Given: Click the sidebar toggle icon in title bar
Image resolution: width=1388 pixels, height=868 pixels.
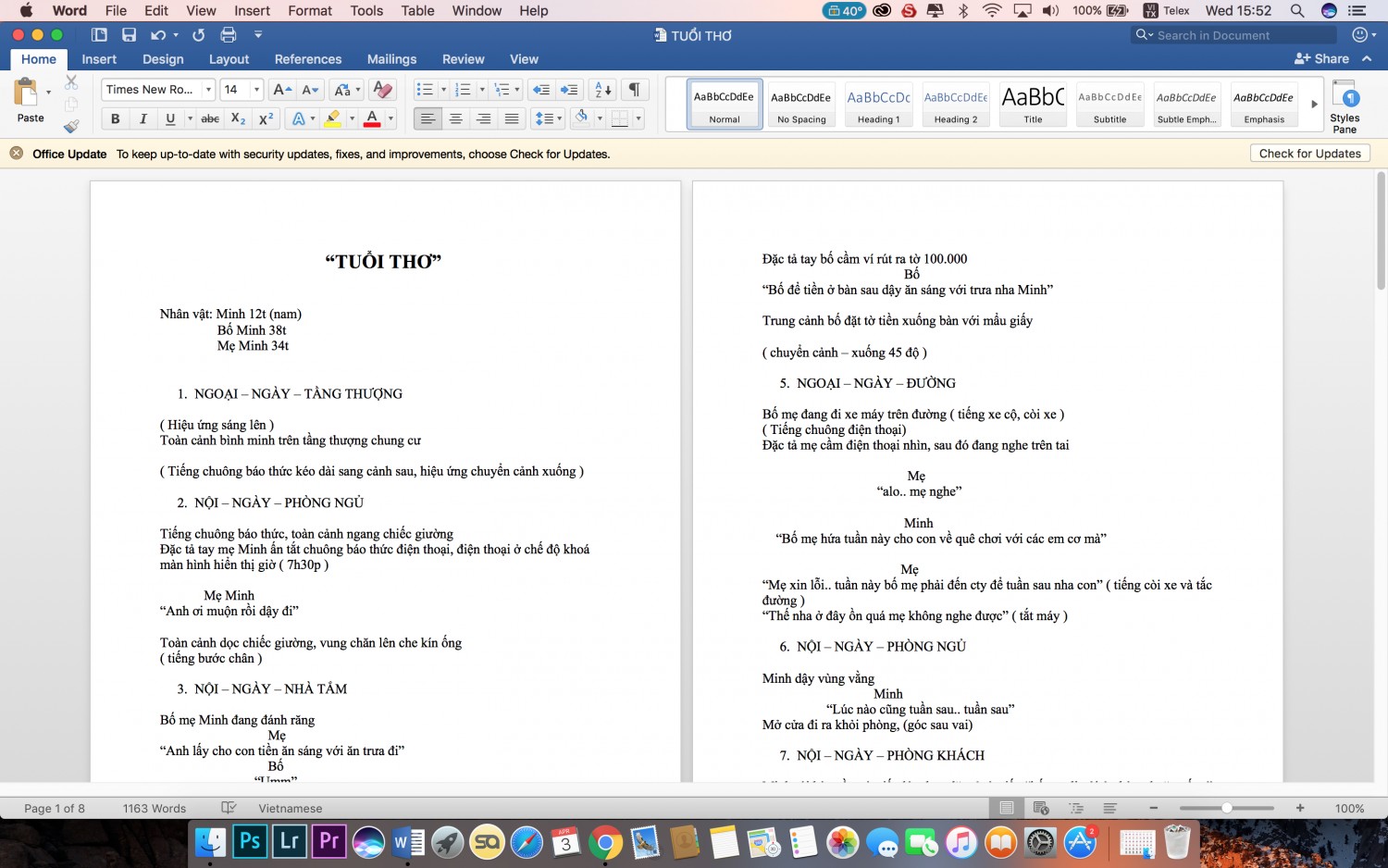Looking at the screenshot, I should pos(99,35).
